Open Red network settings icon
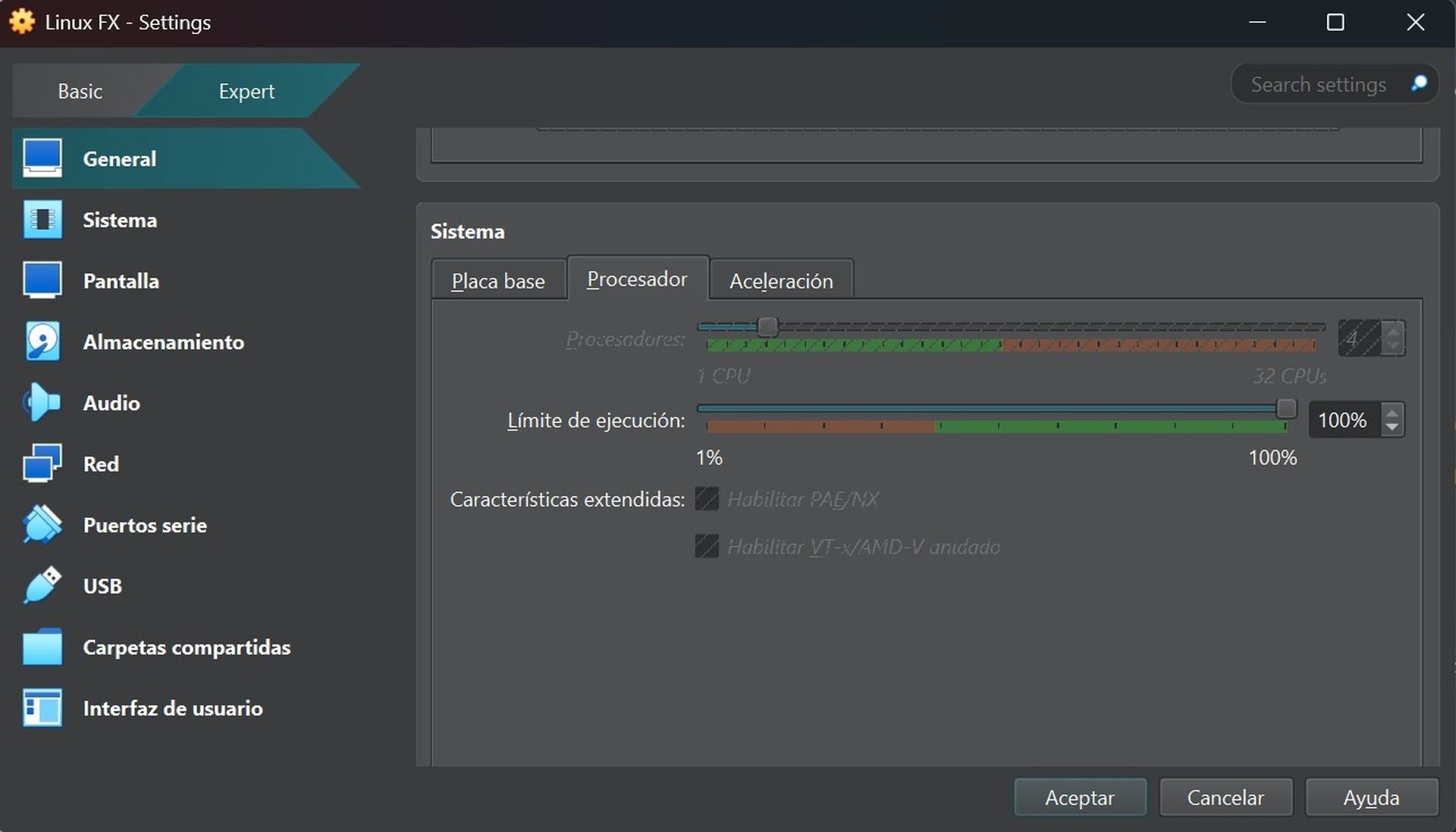The image size is (1456, 832). coord(42,463)
